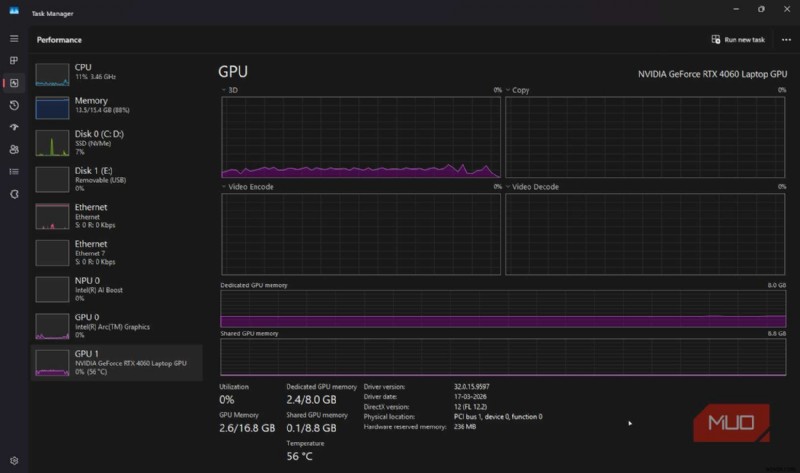Screen dimensions: 800x473
Task: Click the GPU heading text
Action: (x=233, y=71)
